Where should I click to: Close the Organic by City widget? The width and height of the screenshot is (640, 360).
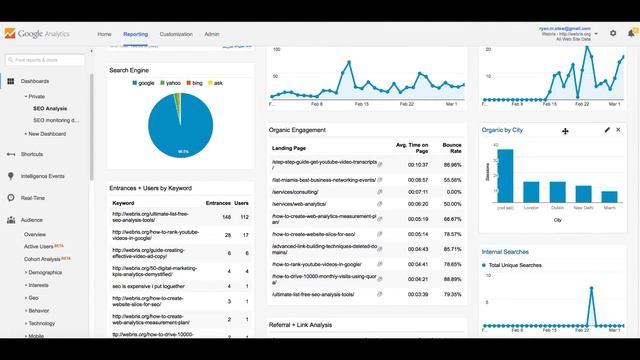point(618,130)
